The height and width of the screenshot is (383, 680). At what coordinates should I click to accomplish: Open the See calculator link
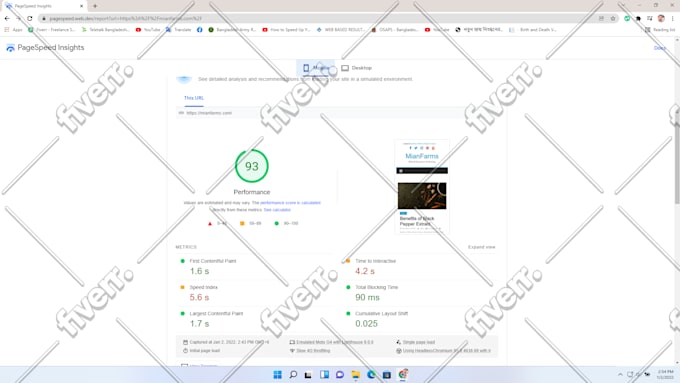pyautogui.click(x=277, y=210)
